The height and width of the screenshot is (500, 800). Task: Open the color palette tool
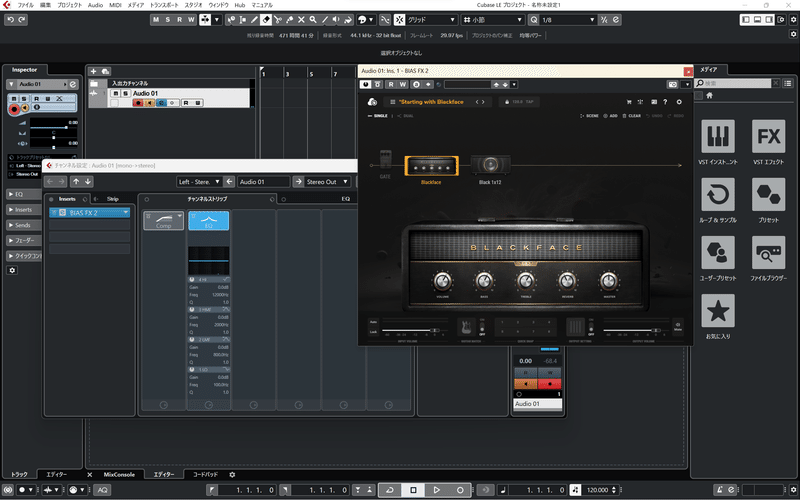click(366, 20)
